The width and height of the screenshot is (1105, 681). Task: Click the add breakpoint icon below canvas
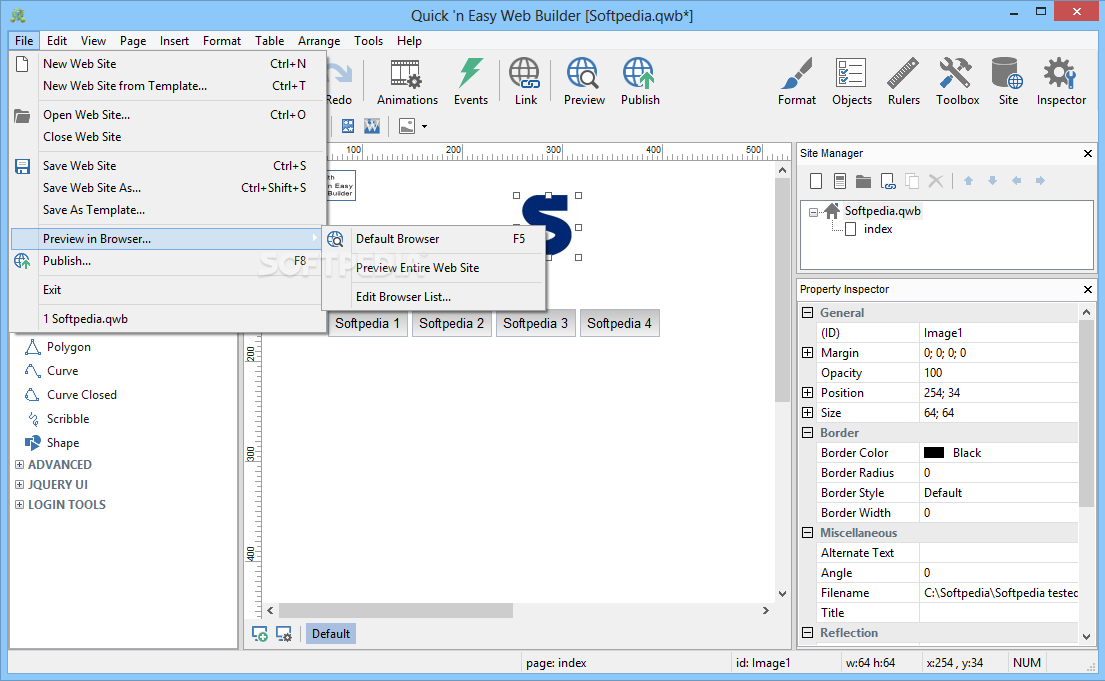(x=259, y=634)
